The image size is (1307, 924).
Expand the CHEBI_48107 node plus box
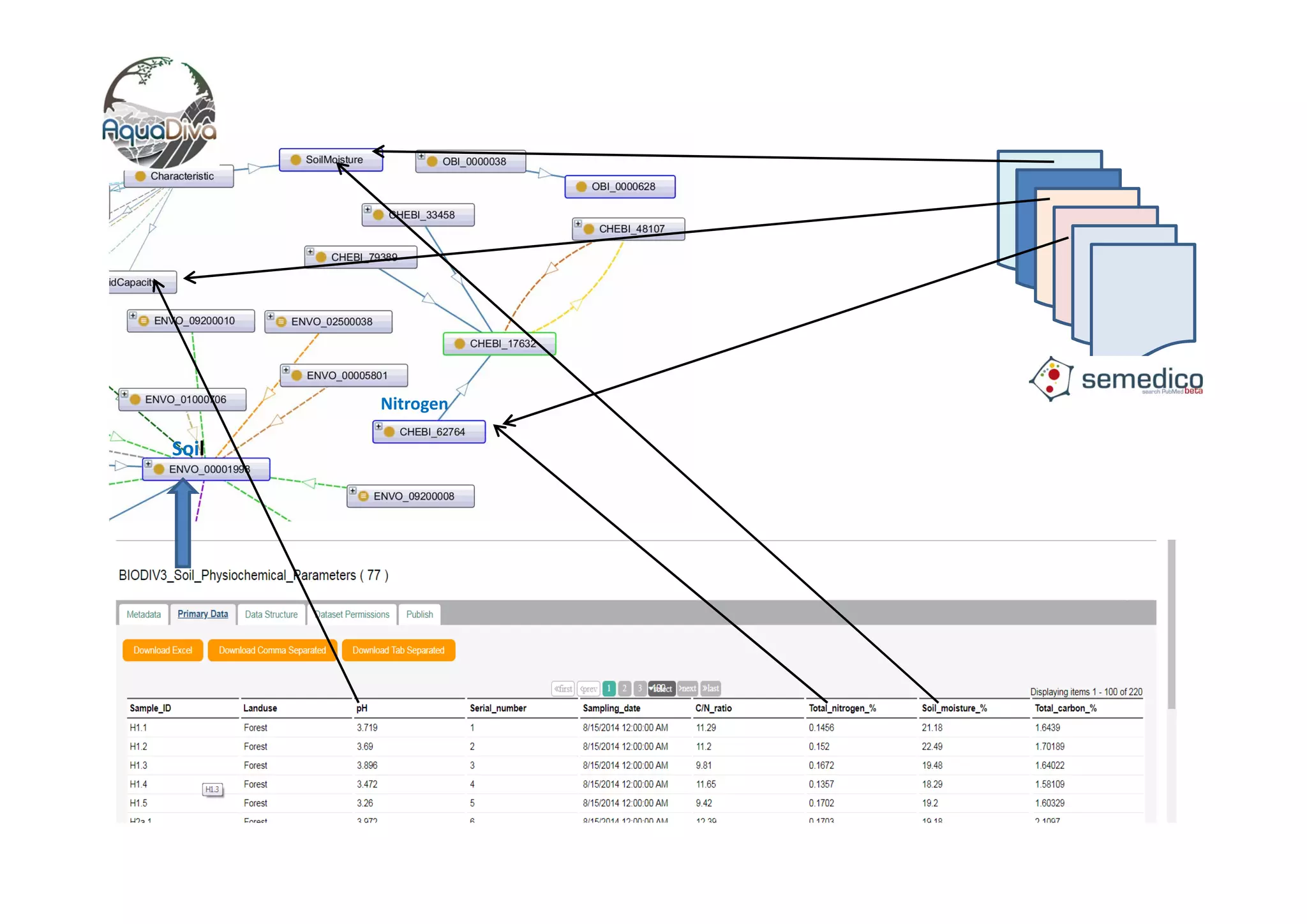click(x=578, y=223)
